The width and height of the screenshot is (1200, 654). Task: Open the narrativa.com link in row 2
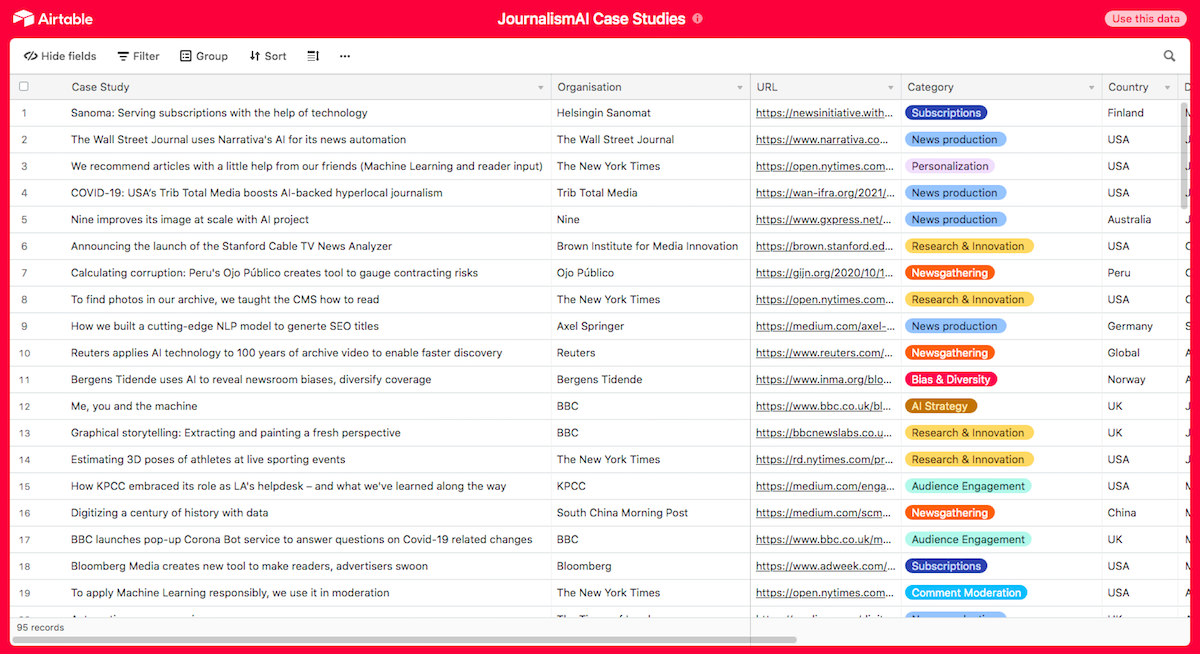point(822,140)
